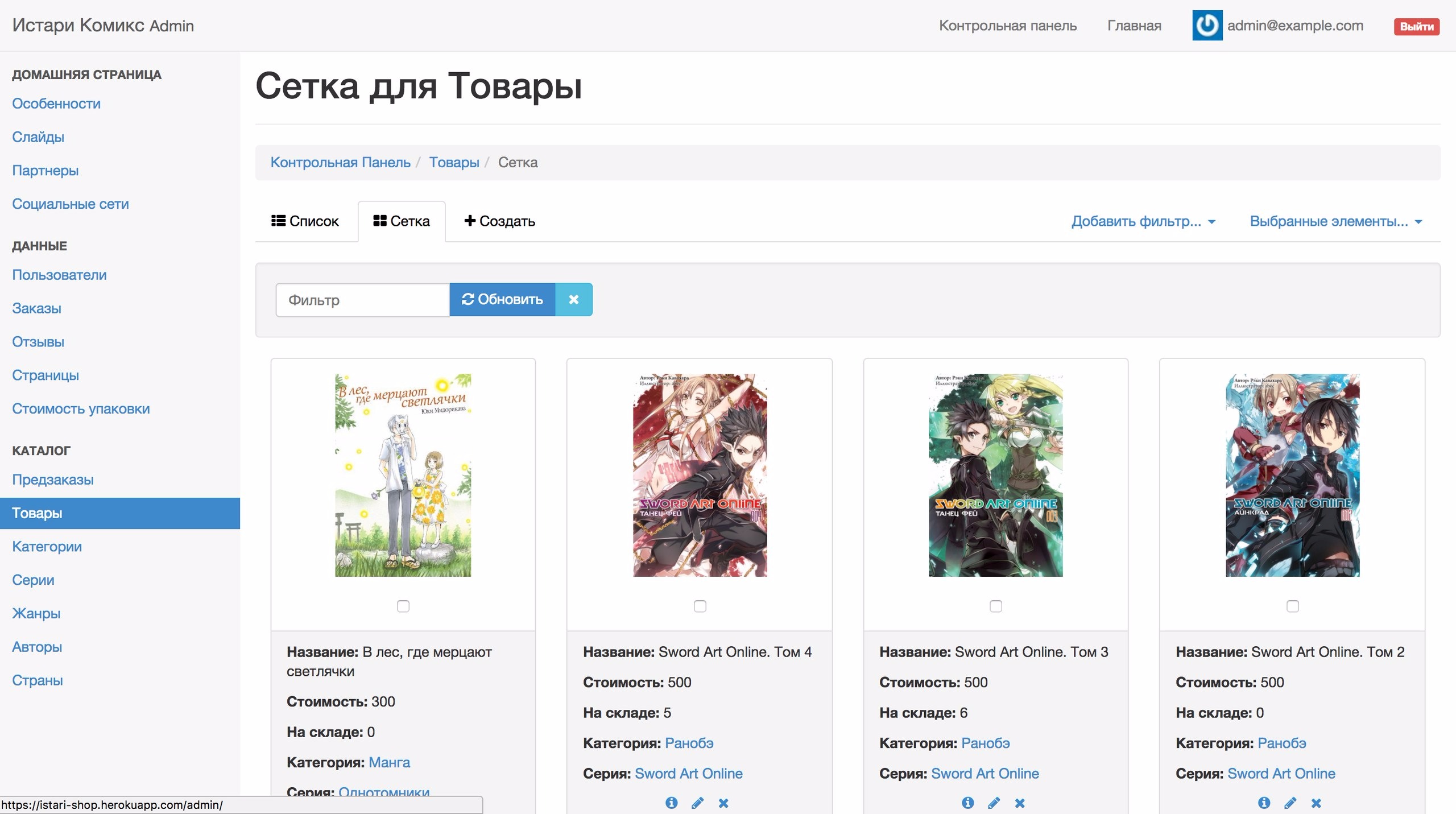Switch to the Список tab

305,221
